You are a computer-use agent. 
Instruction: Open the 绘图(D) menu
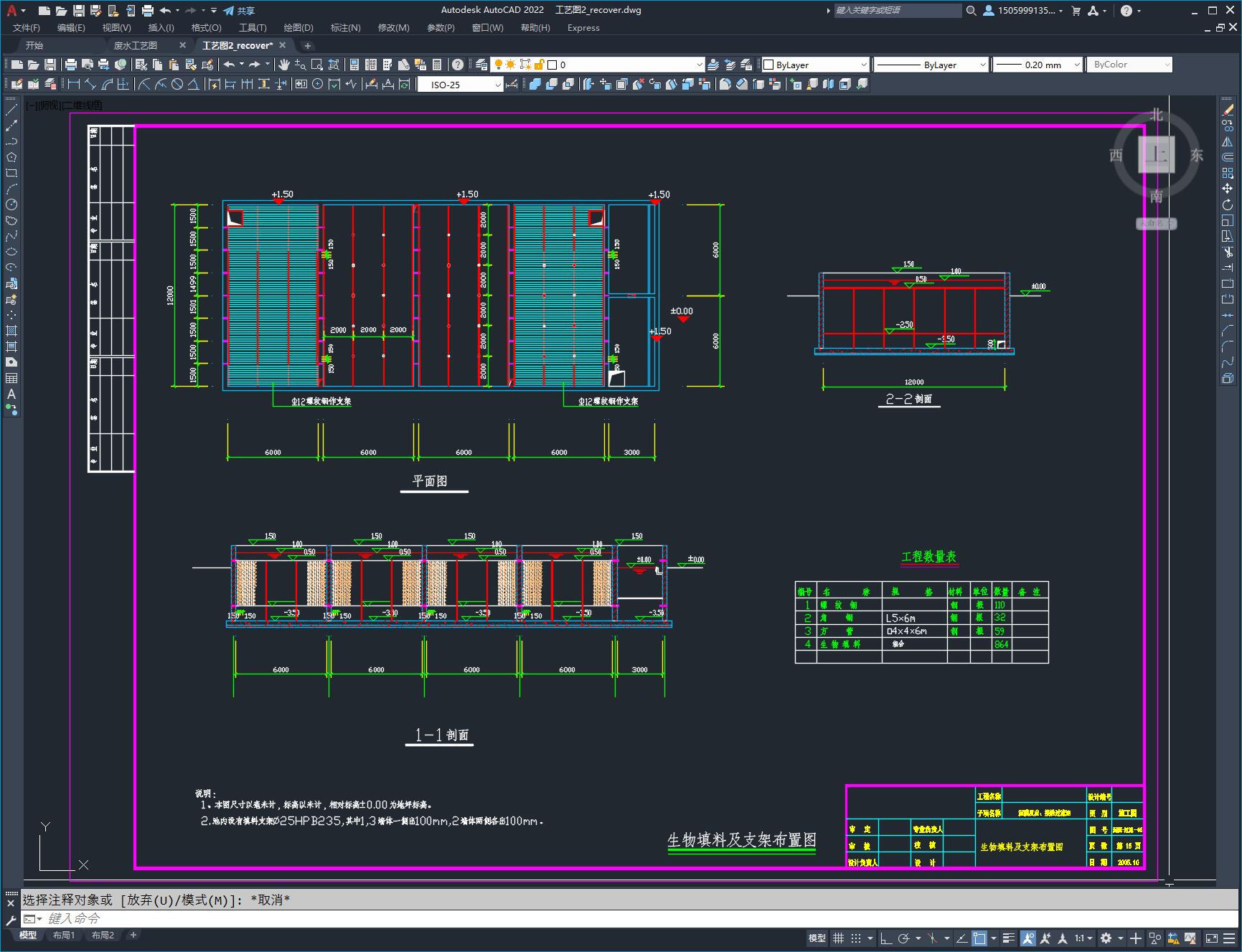click(x=298, y=28)
